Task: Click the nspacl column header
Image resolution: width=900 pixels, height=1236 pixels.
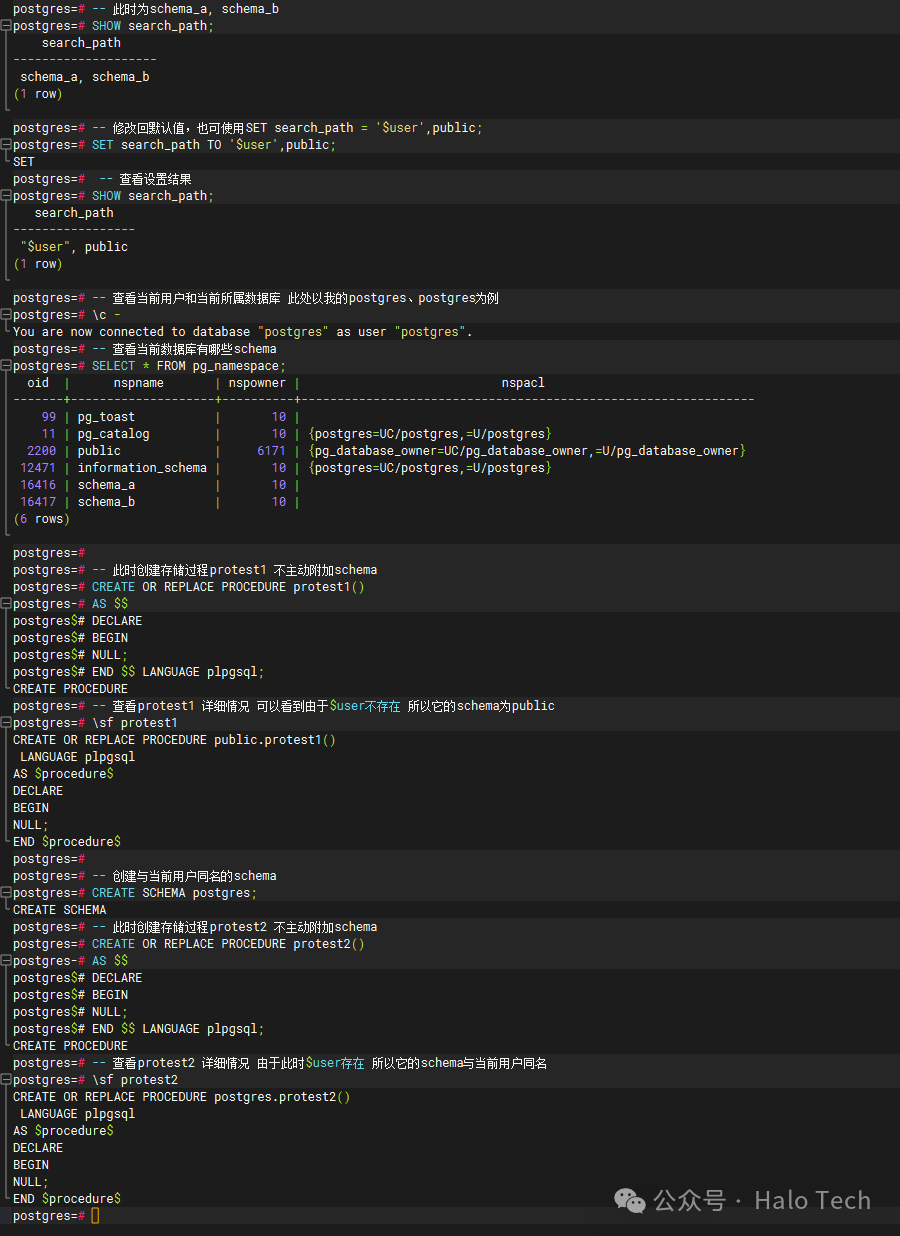Action: 523,383
